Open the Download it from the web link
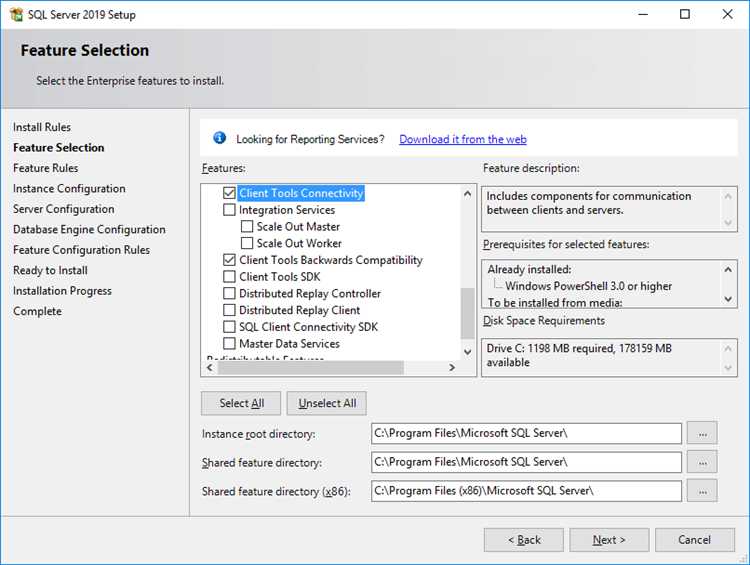The image size is (750, 565). click(x=463, y=139)
